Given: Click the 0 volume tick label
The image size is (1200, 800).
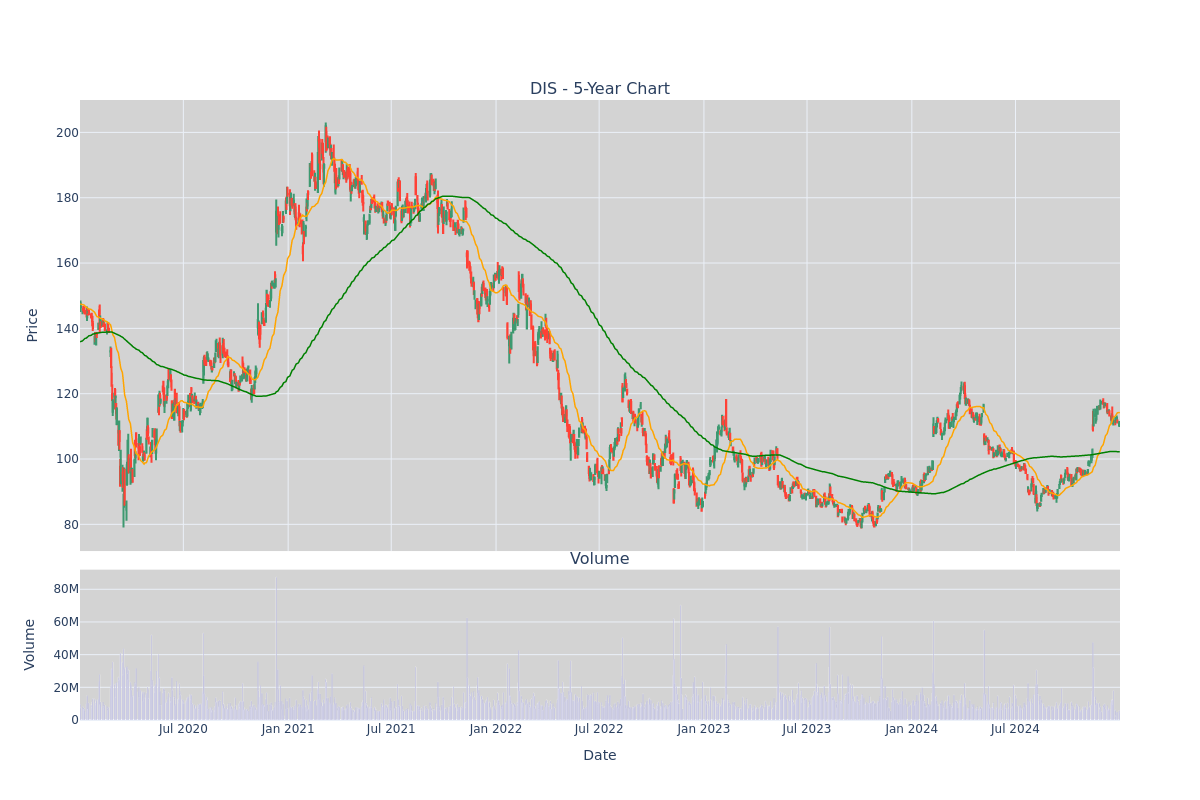Looking at the screenshot, I should click(x=75, y=720).
